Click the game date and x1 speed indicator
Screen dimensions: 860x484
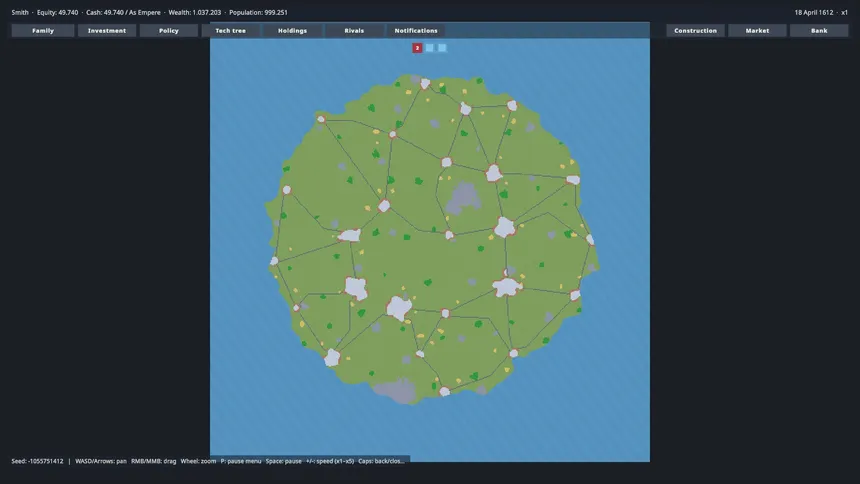[821, 12]
